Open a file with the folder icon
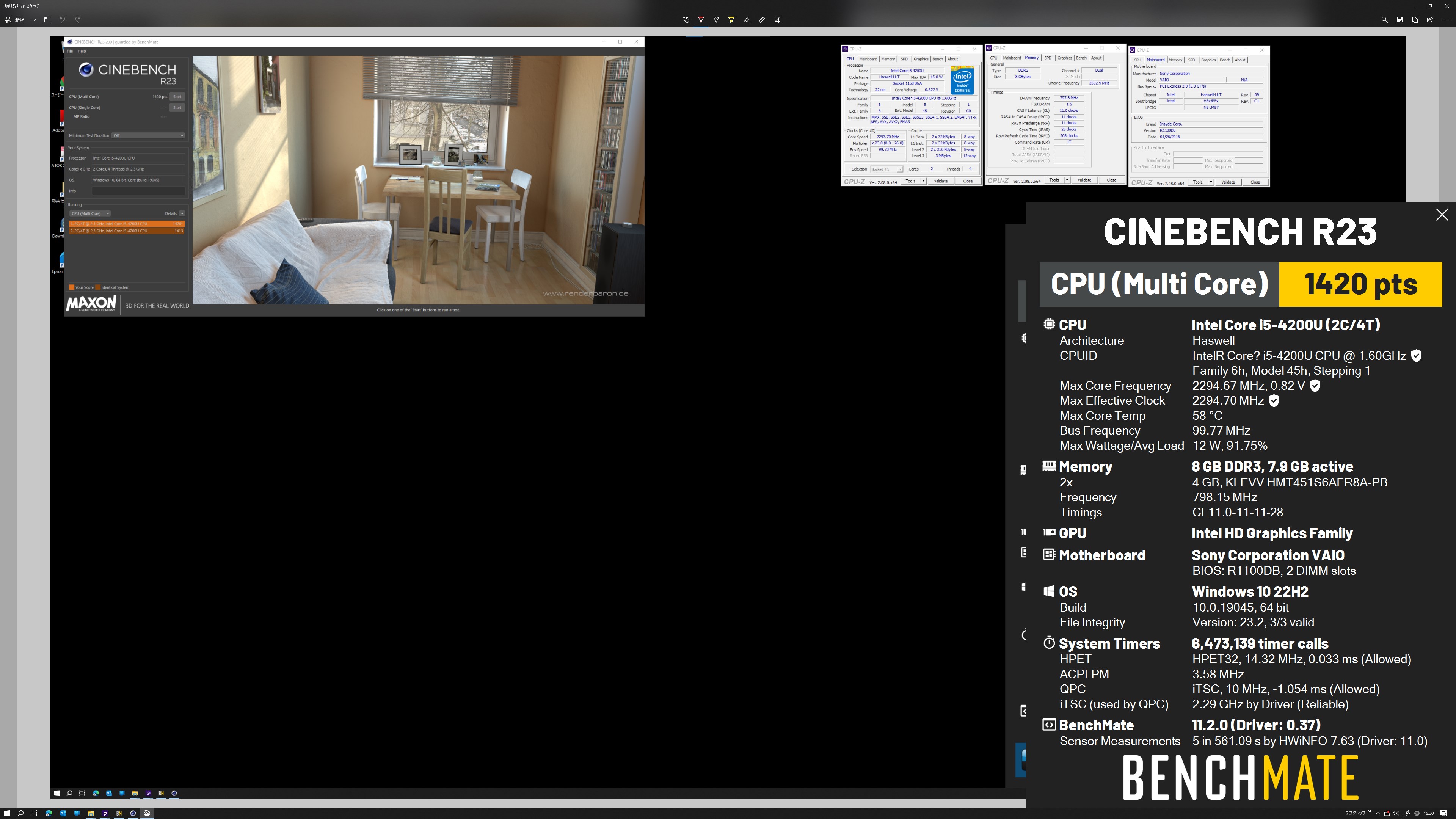Screen dimensions: 1456x819 point(47,20)
